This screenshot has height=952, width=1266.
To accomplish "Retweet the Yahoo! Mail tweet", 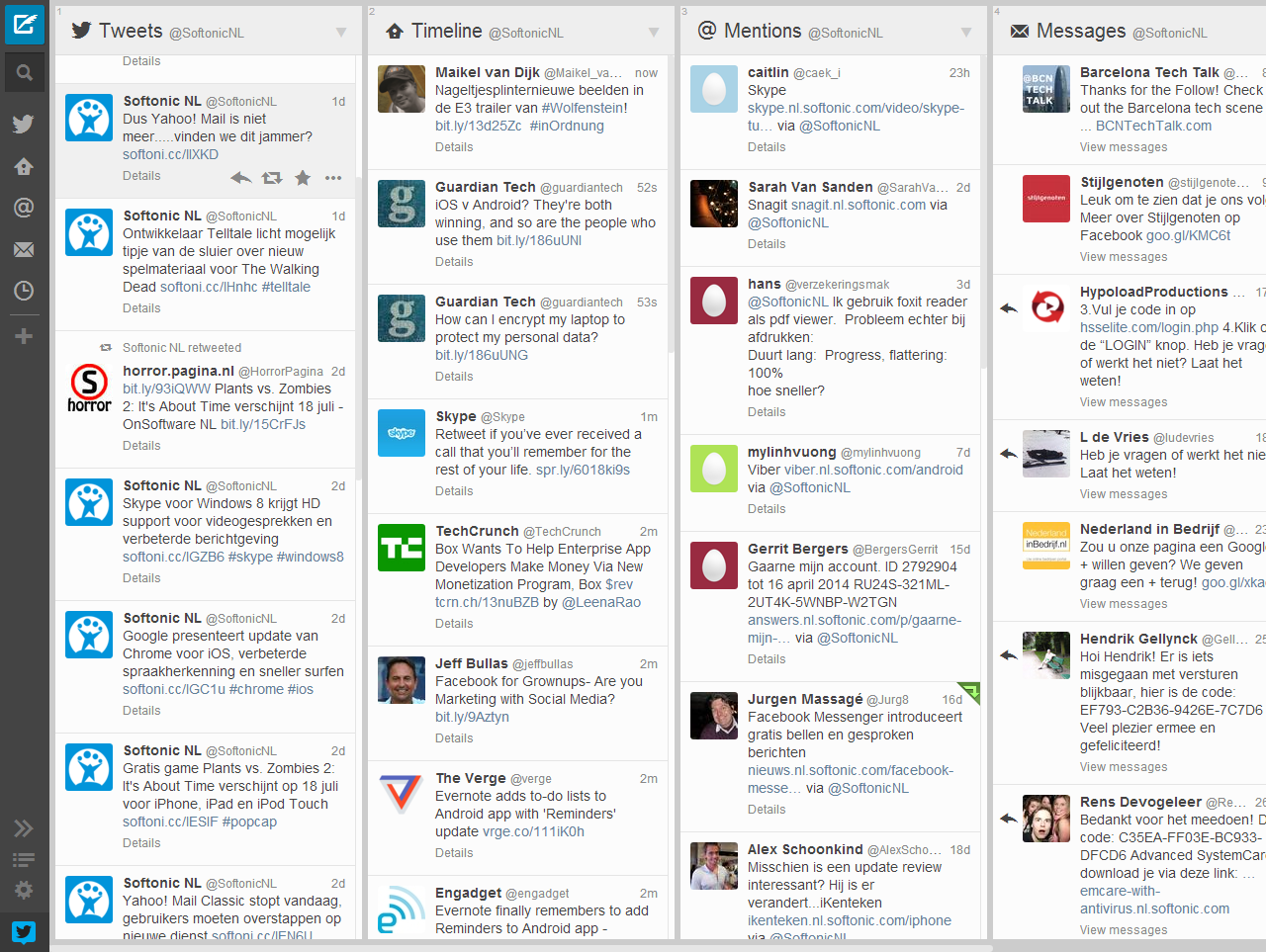I will tap(271, 178).
